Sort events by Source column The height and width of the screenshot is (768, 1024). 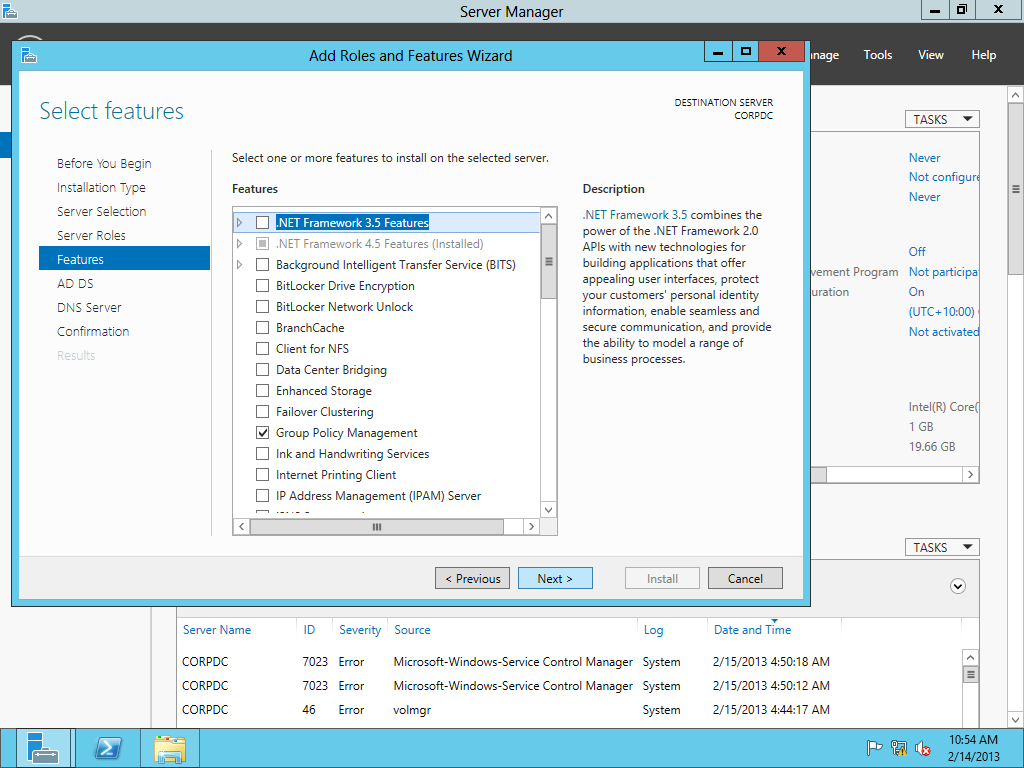click(412, 630)
